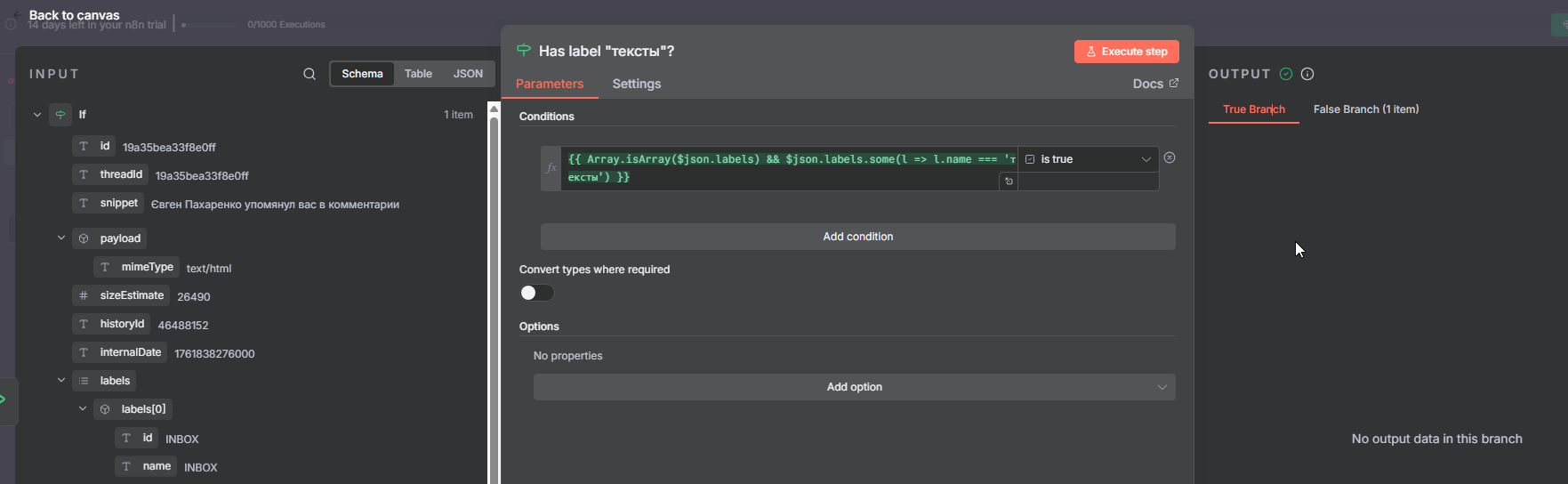
Task: Click the green success check icon beside OUTPUT
Action: (1286, 74)
